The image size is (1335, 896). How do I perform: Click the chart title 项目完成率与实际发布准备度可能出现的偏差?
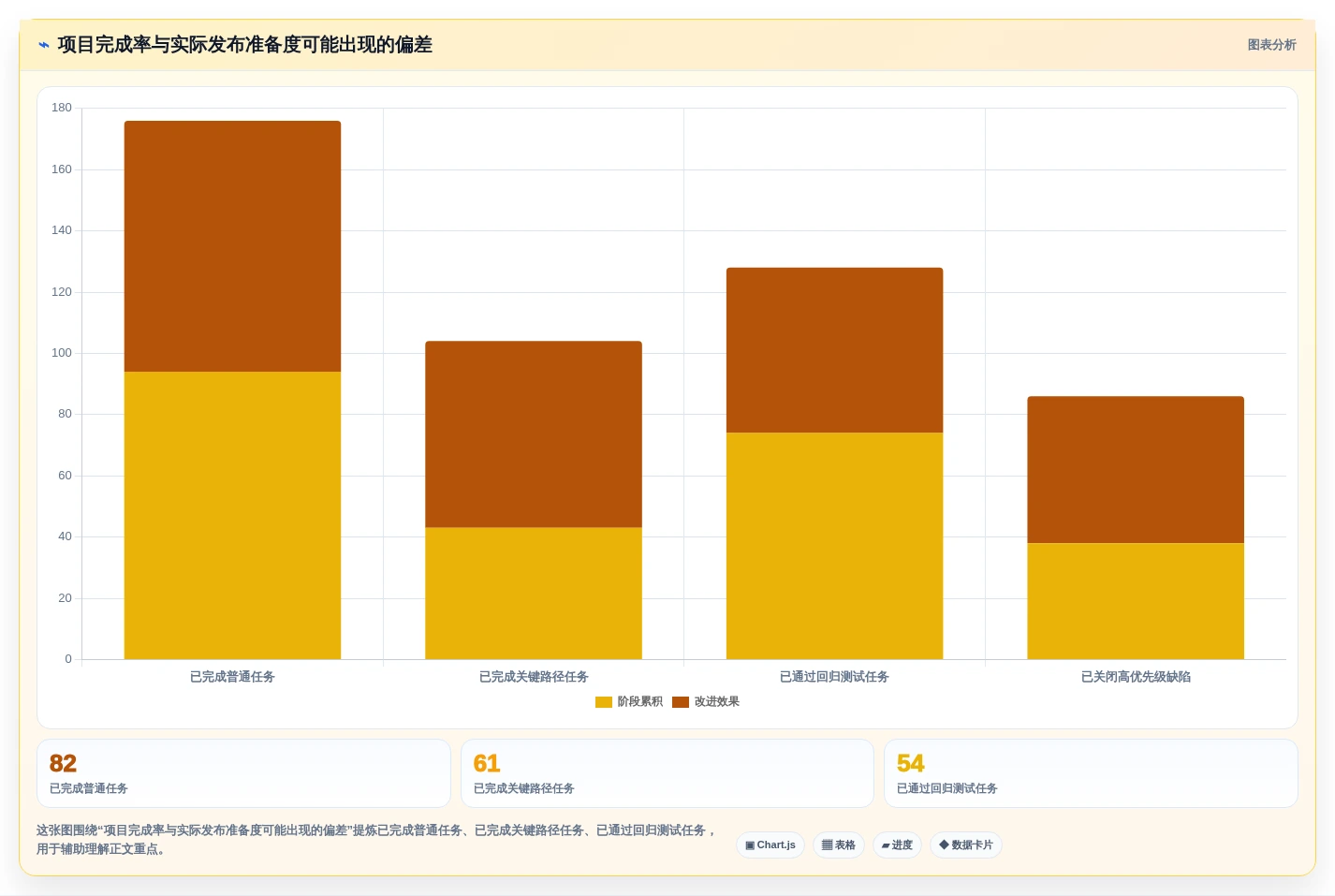click(x=245, y=45)
